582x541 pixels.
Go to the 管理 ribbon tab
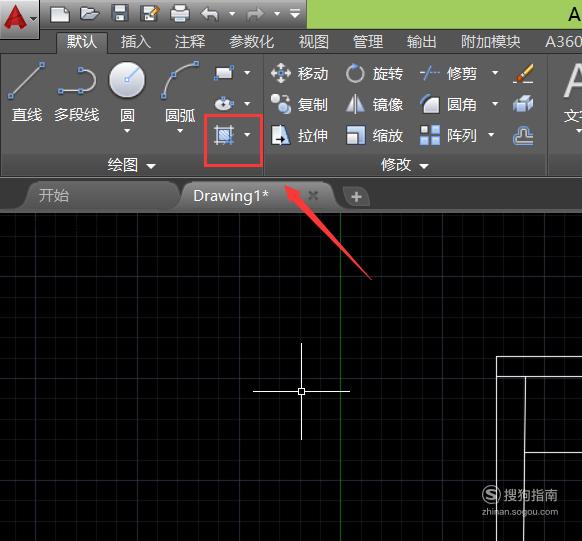pos(368,42)
